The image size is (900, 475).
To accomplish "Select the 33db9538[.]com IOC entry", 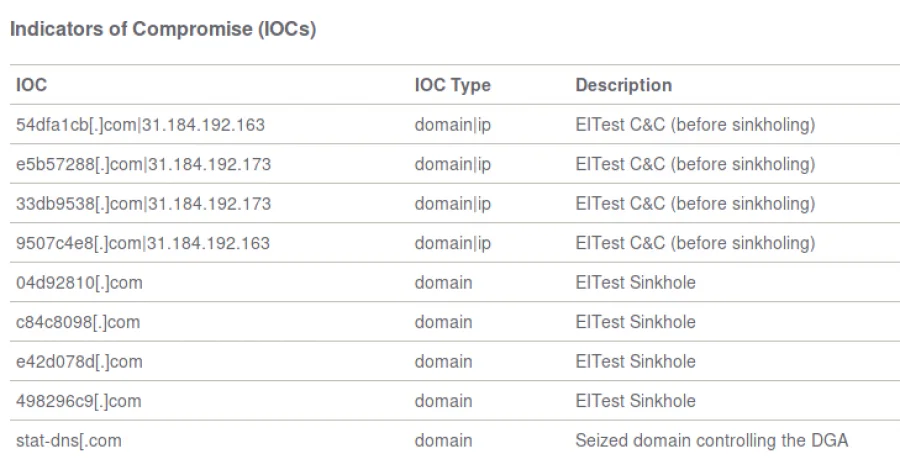I will tap(143, 204).
